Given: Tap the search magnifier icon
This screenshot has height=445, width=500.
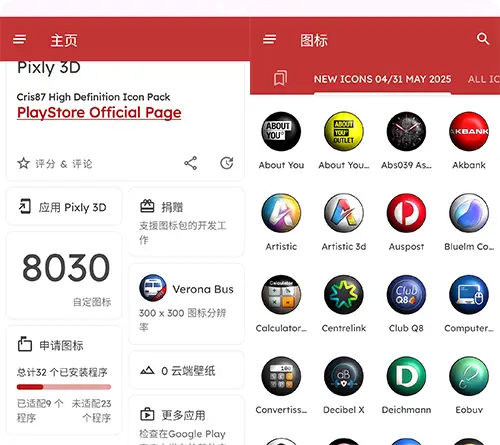Looking at the screenshot, I should 483,39.
